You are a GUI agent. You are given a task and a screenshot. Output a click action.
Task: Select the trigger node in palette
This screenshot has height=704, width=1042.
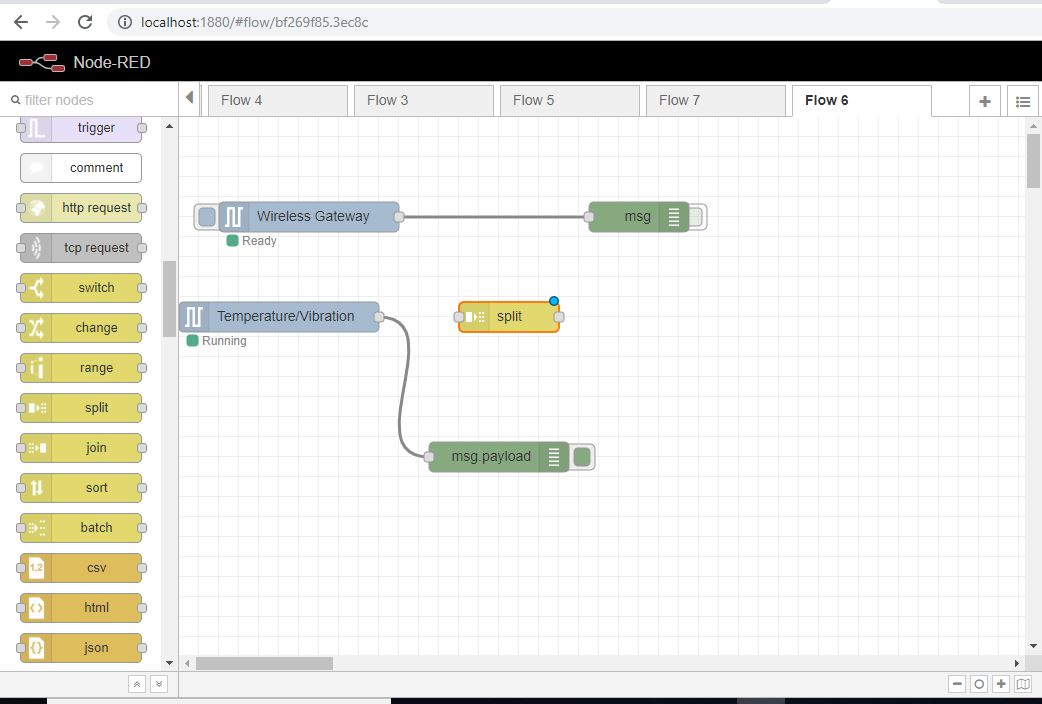pos(81,128)
